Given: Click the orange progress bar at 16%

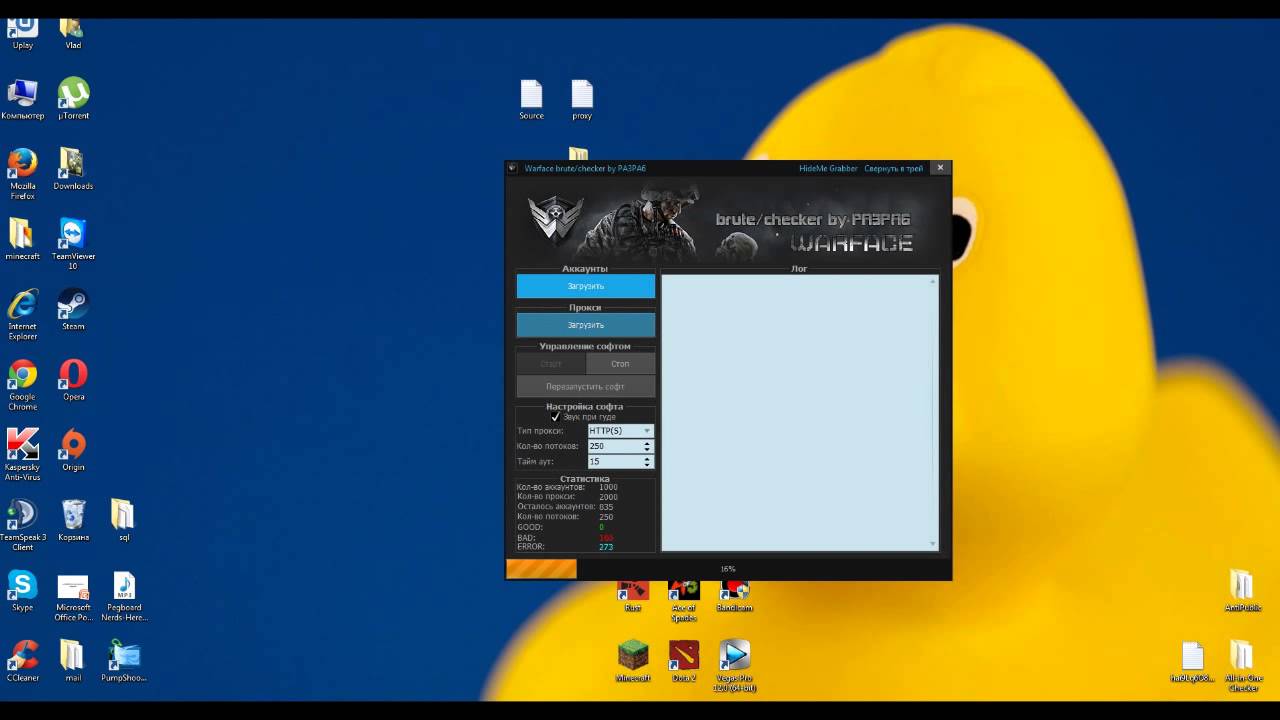Looking at the screenshot, I should point(542,569).
